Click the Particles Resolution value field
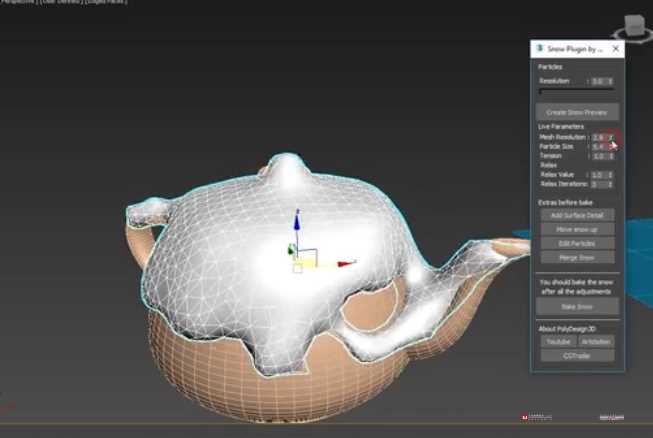 point(598,82)
